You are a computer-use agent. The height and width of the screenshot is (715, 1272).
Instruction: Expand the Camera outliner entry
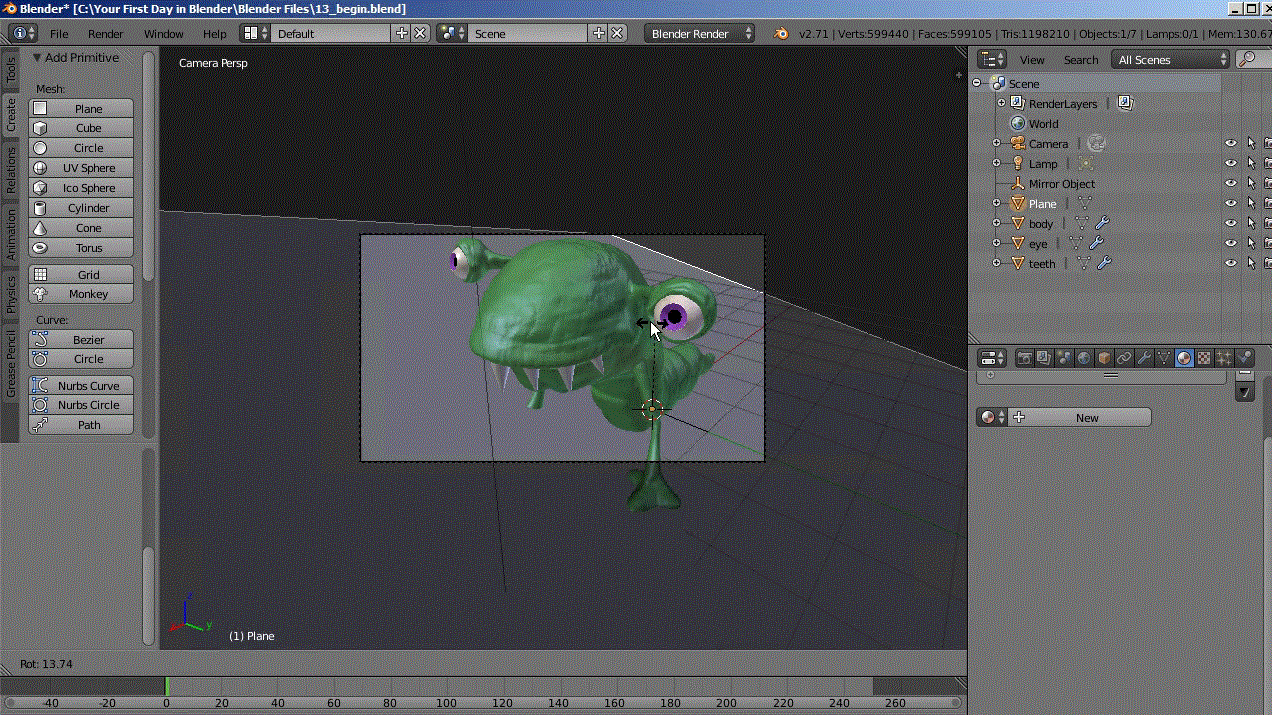click(x=996, y=143)
